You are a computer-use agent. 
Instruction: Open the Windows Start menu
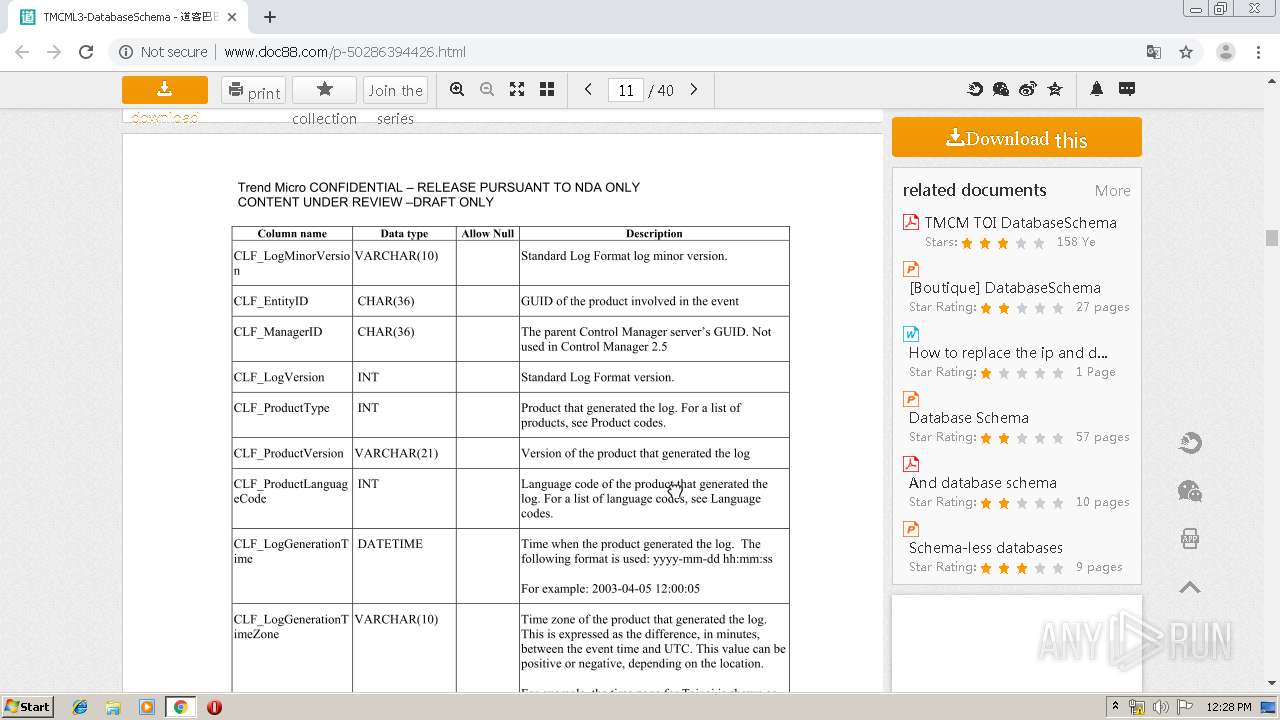pyautogui.click(x=27, y=707)
